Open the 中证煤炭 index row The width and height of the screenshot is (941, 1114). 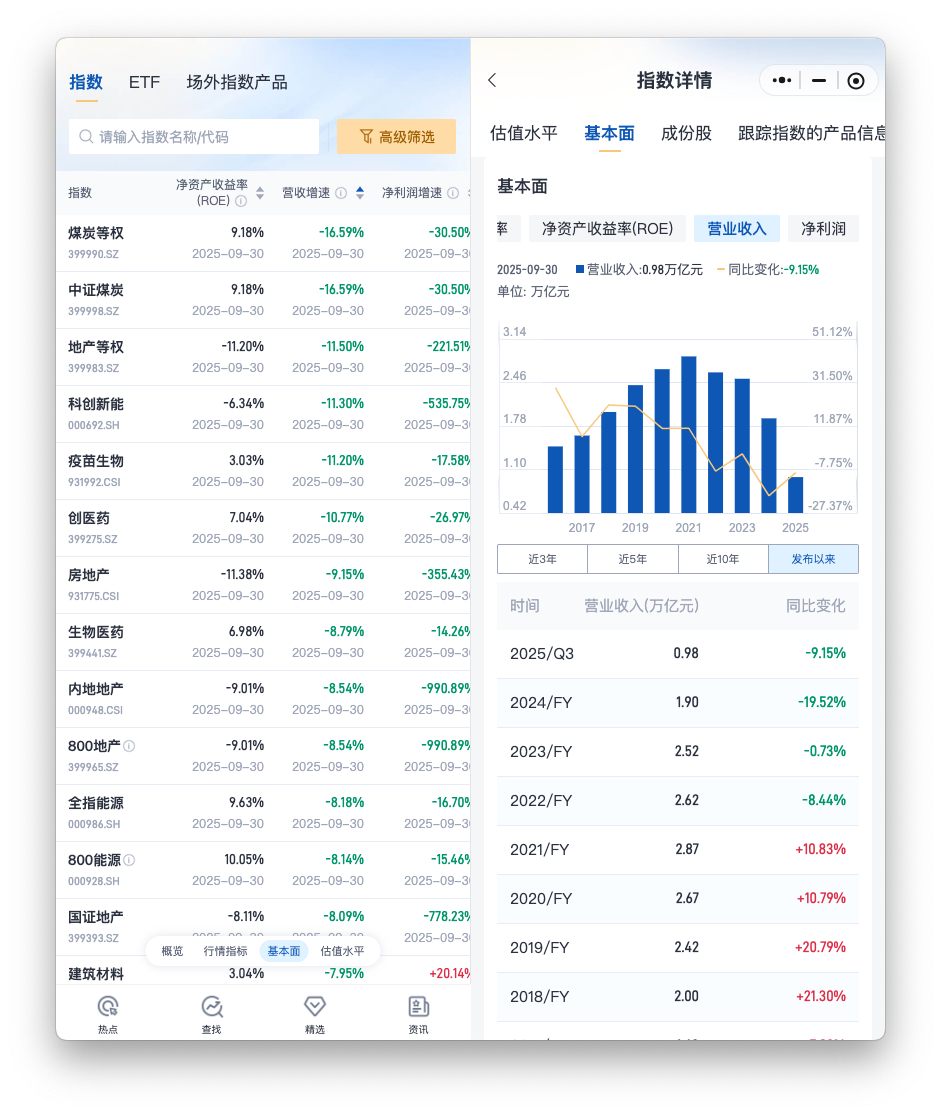click(263, 300)
